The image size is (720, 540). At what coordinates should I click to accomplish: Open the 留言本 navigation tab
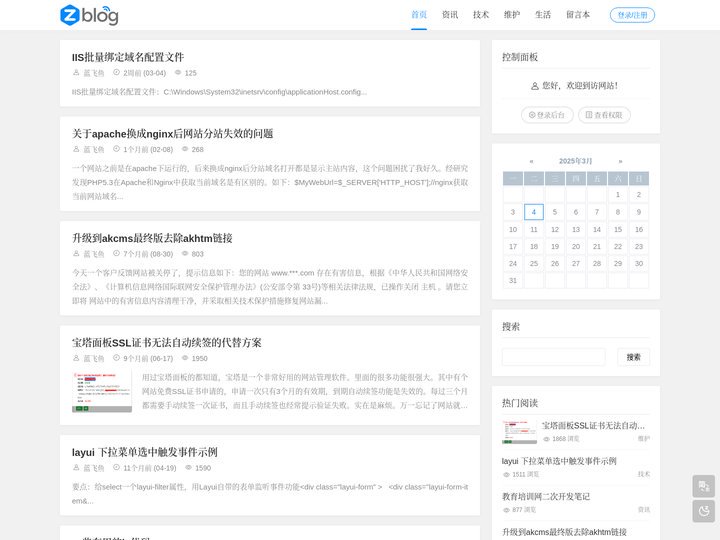[x=578, y=15]
